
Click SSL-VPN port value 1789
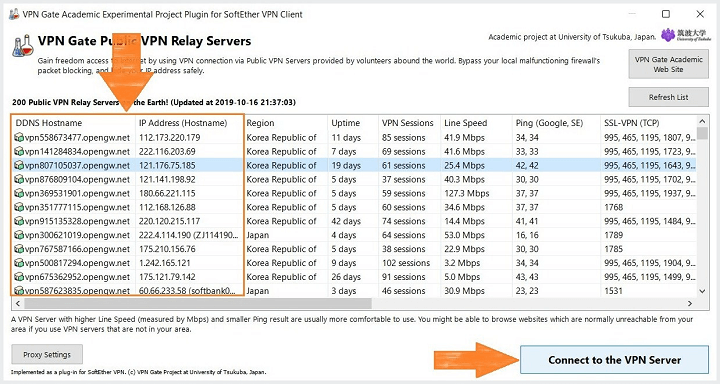(613, 235)
